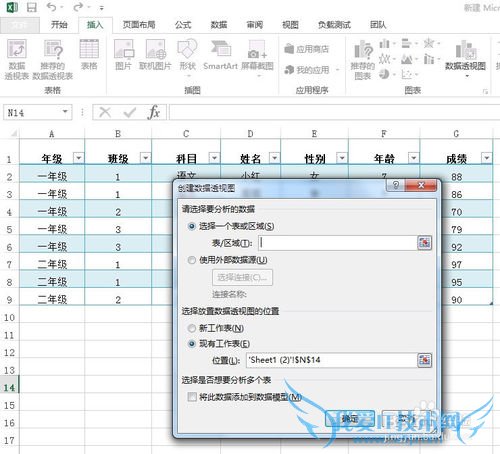Click the Location input field

[x=331, y=360]
